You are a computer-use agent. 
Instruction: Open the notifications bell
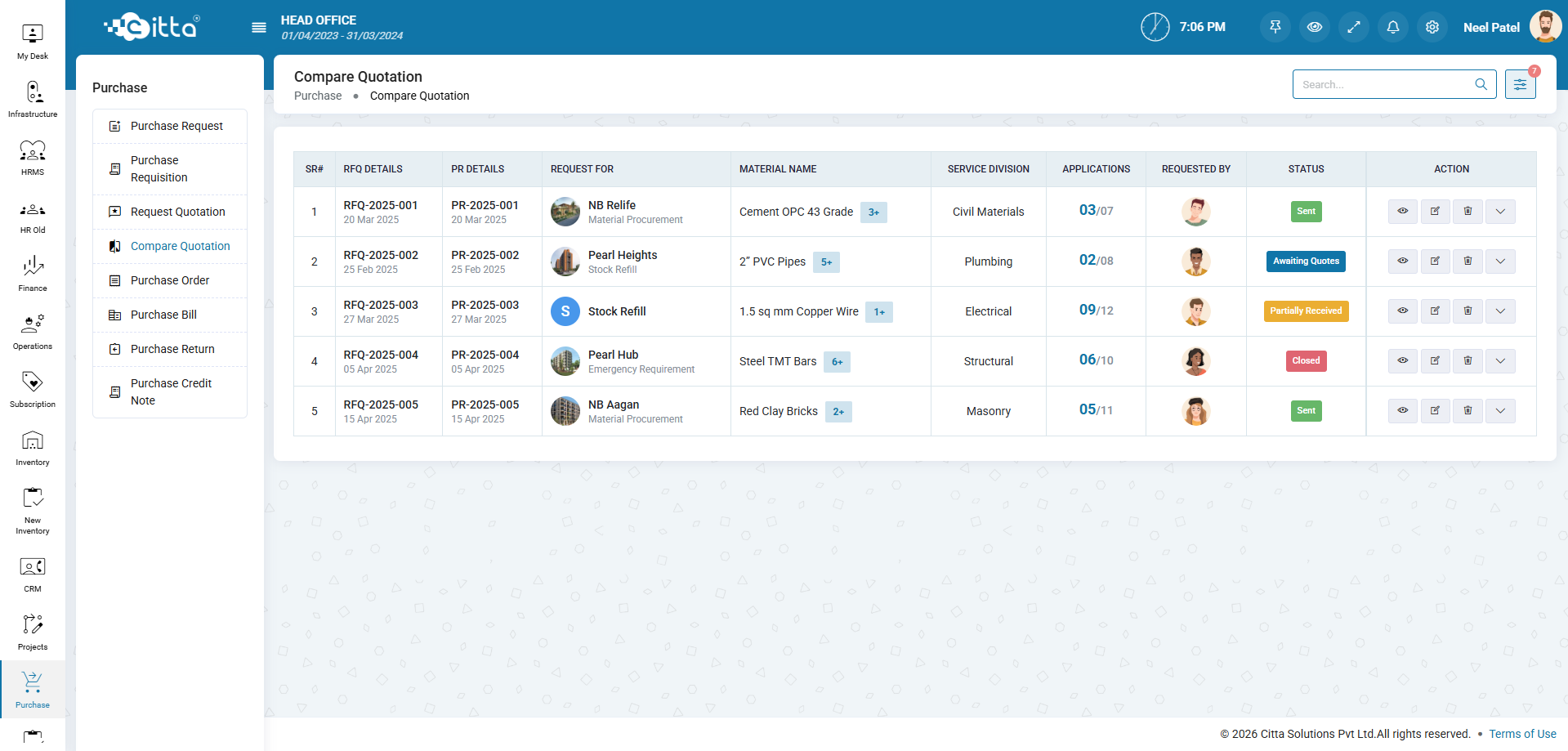1393,27
